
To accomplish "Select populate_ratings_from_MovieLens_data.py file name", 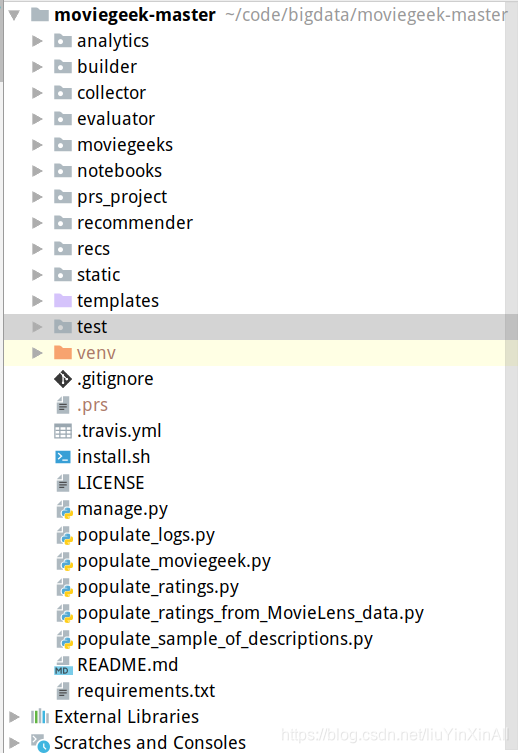I will (x=250, y=613).
